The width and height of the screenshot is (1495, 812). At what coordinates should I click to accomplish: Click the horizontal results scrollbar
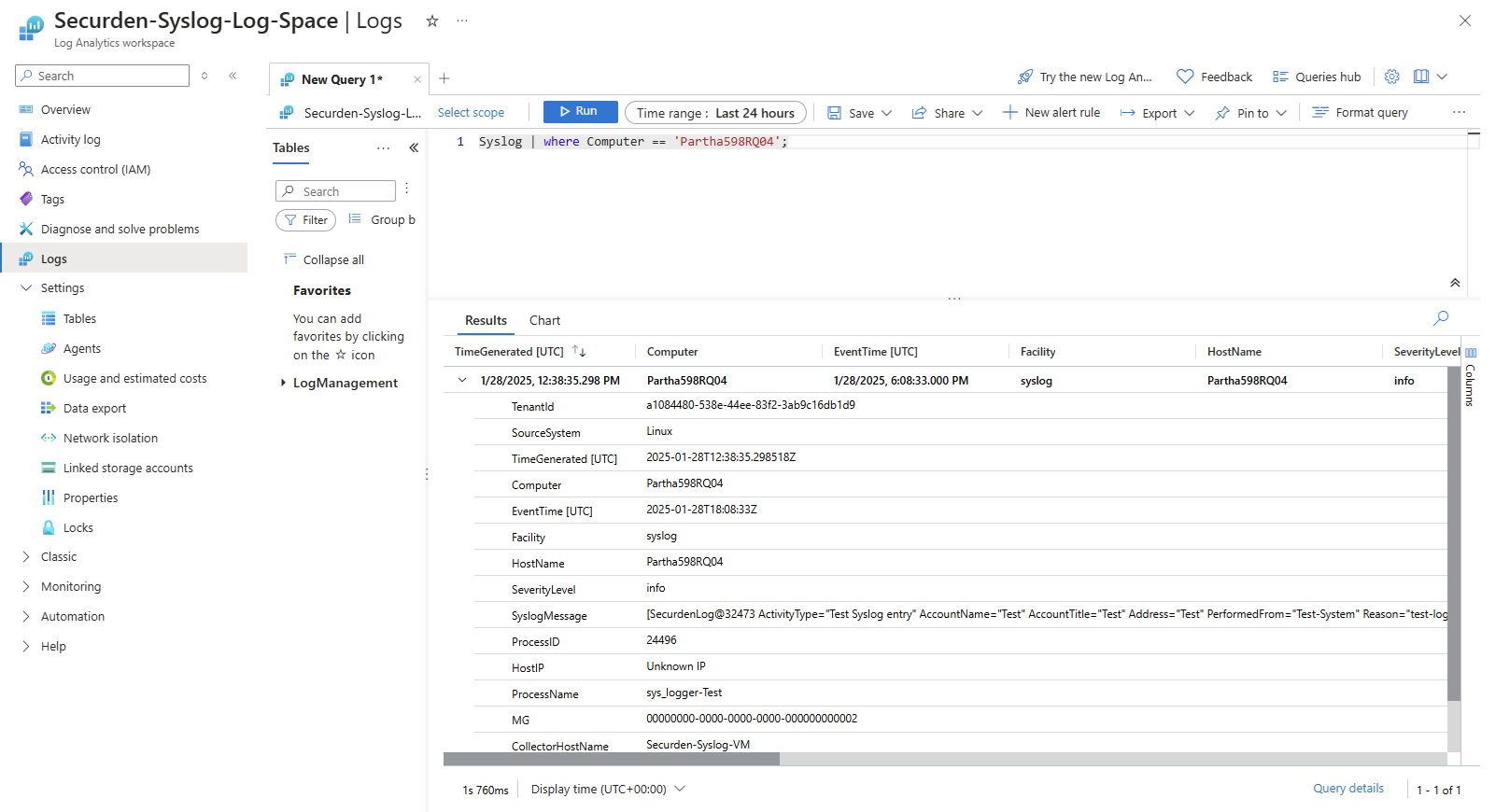612,759
